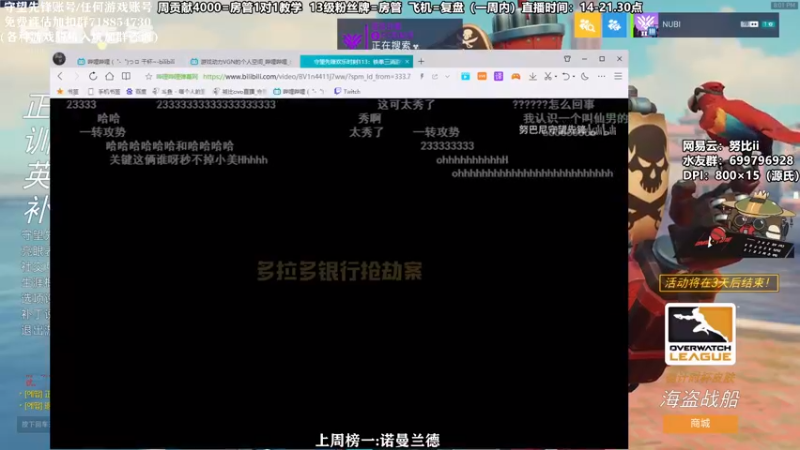Viewport: 800px width, 450px height.
Task: Open a new browser tab with plus
Action: pyautogui.click(x=421, y=61)
